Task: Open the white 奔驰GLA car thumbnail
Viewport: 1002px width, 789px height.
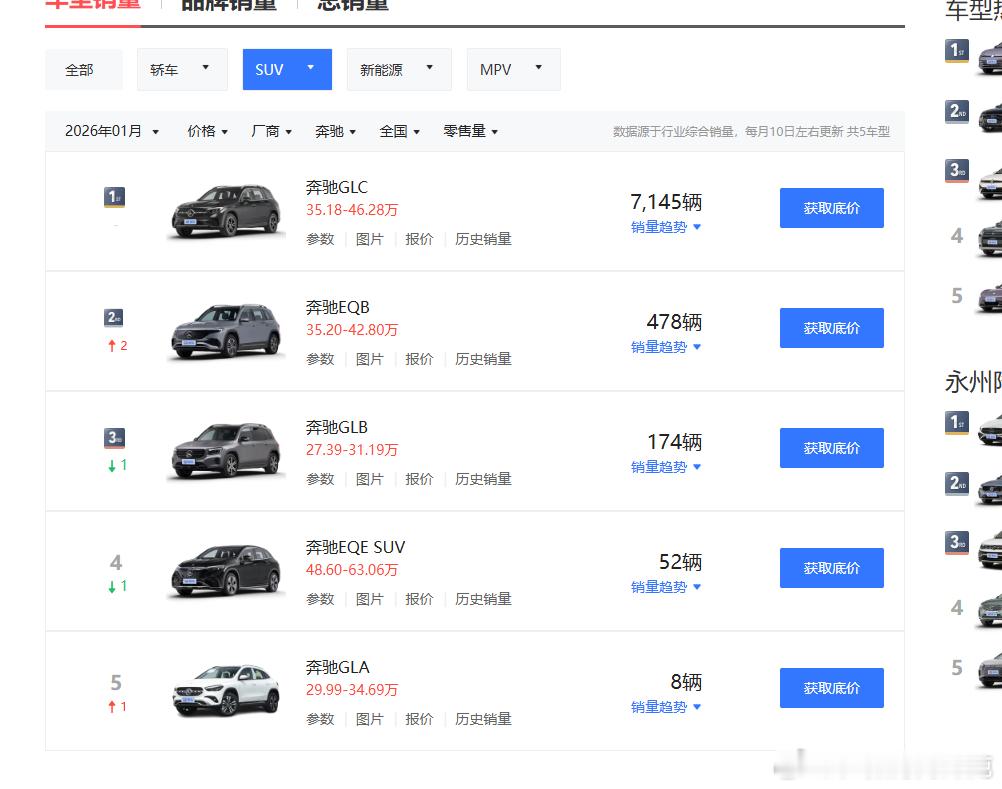Action: point(226,691)
